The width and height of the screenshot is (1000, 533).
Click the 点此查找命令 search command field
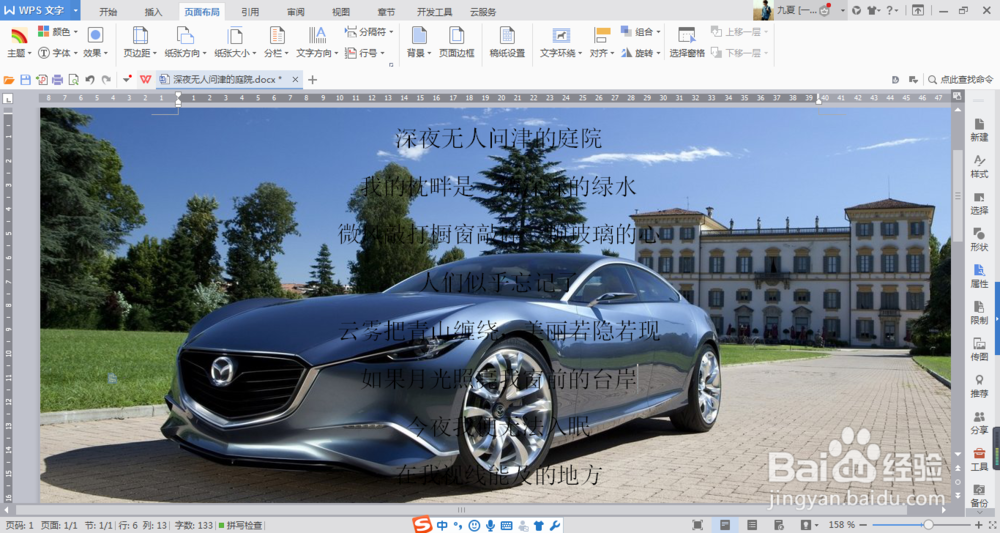click(x=960, y=80)
